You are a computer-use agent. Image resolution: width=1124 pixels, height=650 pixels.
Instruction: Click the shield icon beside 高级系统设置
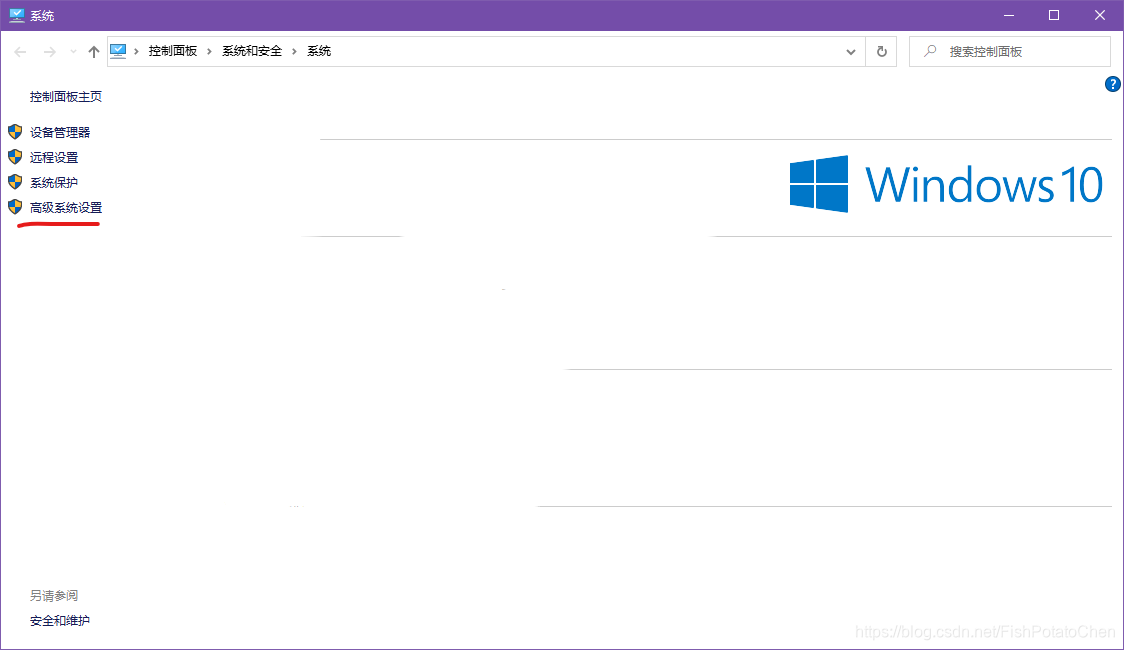point(15,207)
